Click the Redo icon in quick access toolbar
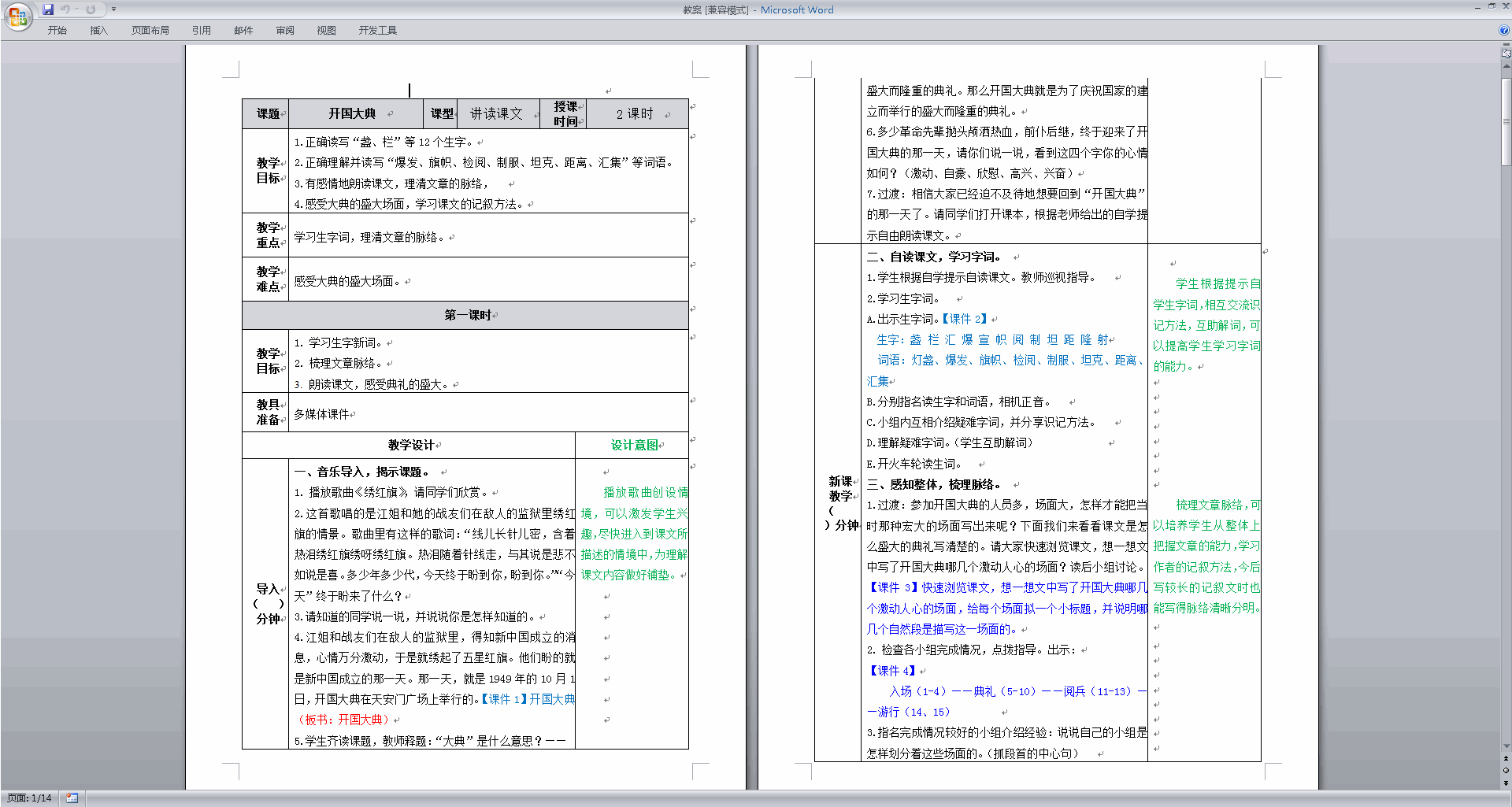The image size is (1512, 807). pos(91,9)
